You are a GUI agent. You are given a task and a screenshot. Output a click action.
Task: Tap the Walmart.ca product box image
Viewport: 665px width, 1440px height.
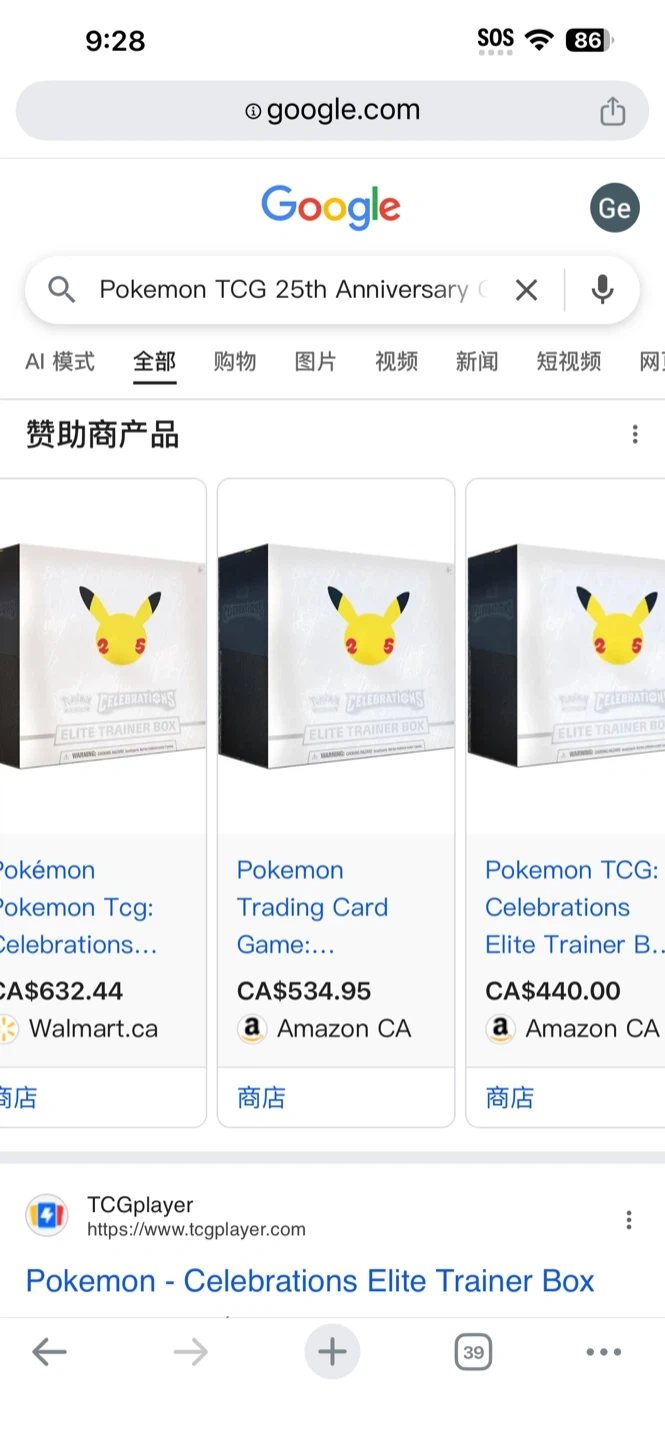coord(103,657)
